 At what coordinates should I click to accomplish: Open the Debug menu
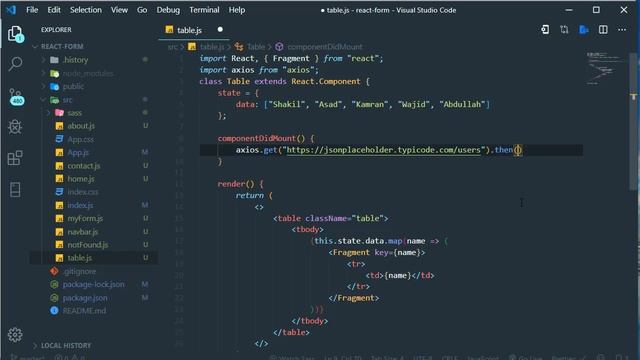(x=168, y=10)
